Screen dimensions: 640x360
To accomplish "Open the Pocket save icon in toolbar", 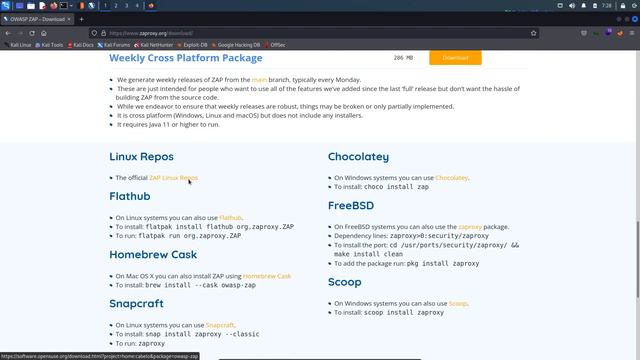I will 584,33.
